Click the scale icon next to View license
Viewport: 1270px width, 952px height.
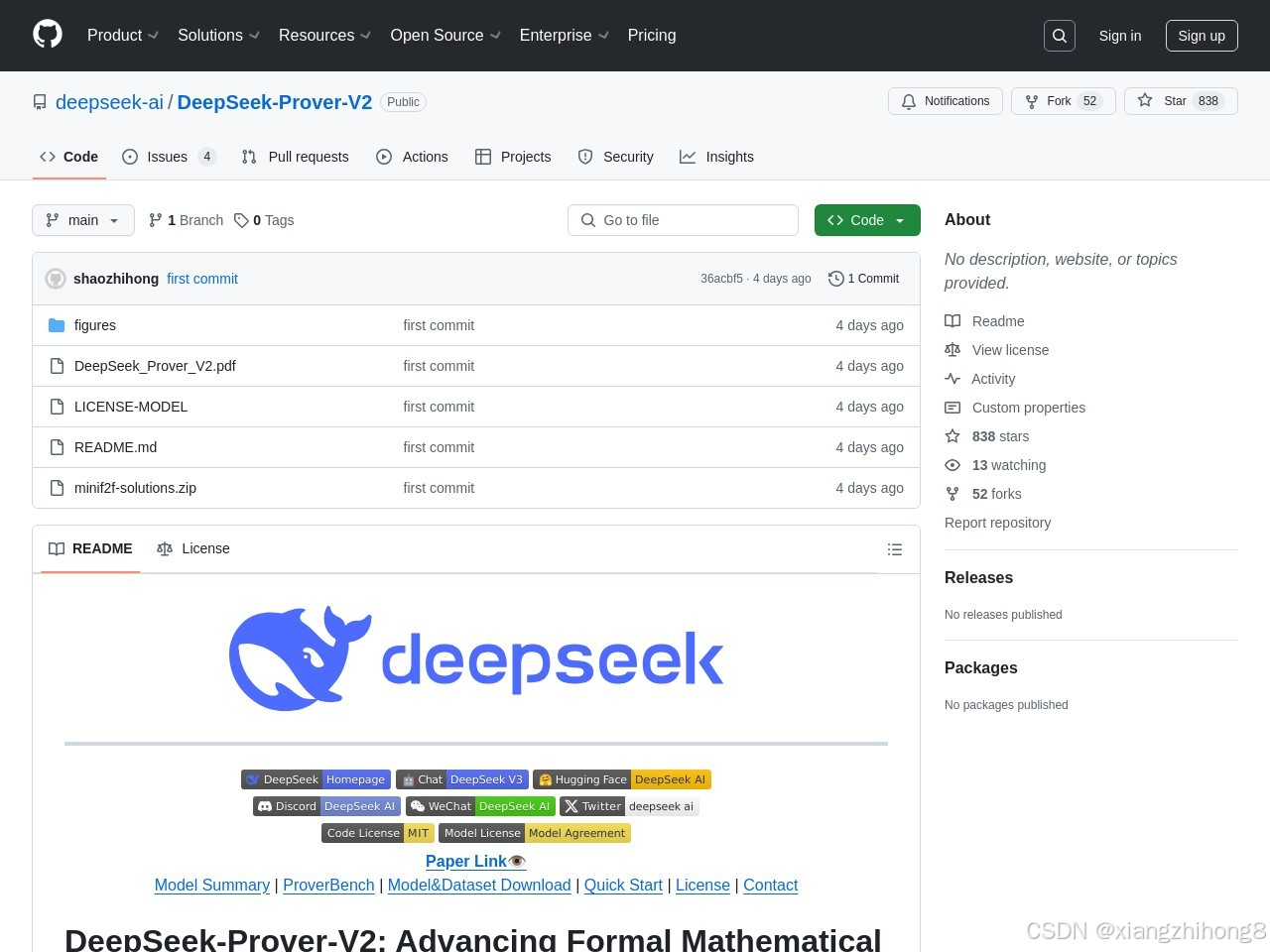[952, 350]
